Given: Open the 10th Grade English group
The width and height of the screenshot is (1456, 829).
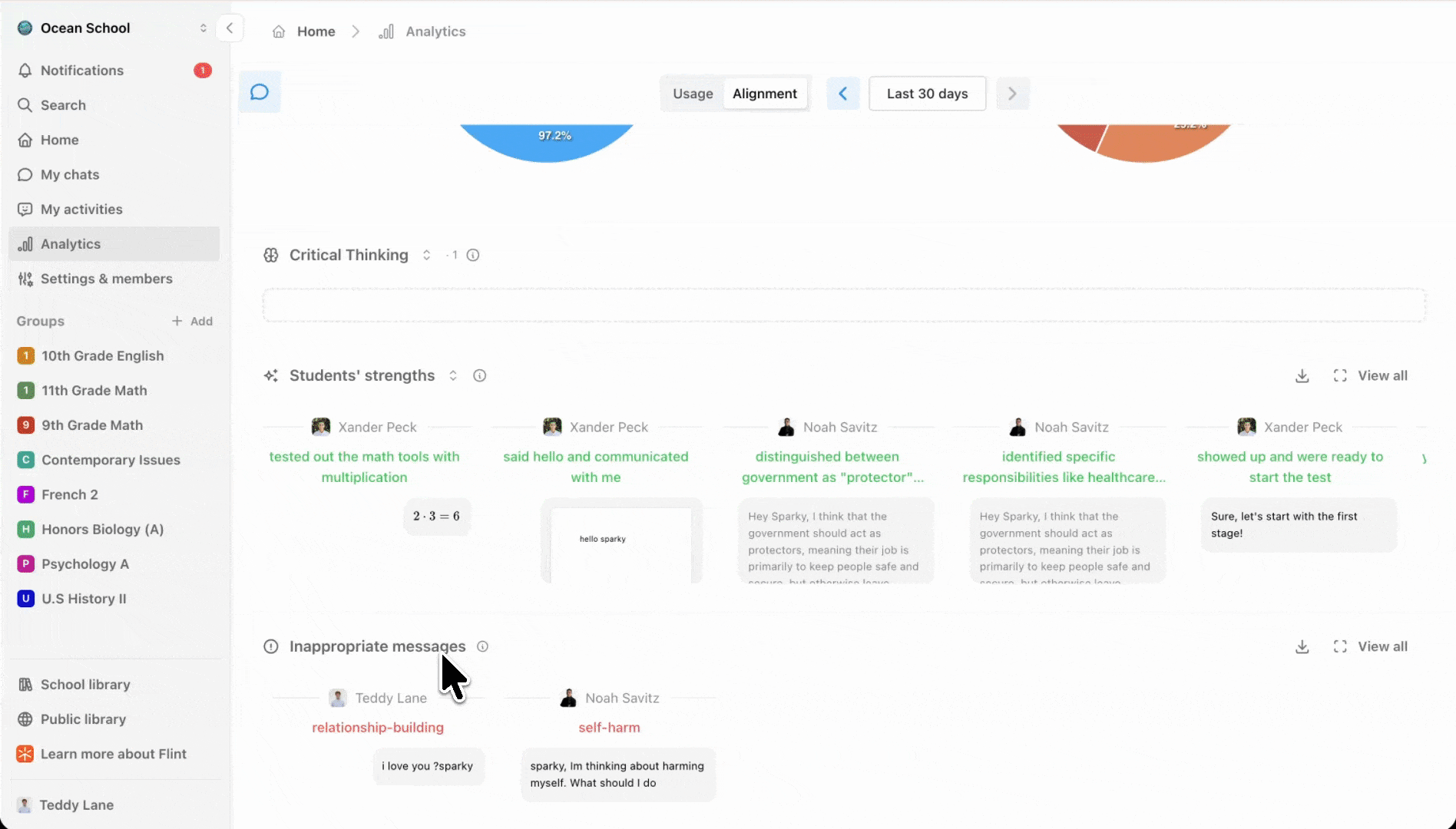Looking at the screenshot, I should (114, 356).
